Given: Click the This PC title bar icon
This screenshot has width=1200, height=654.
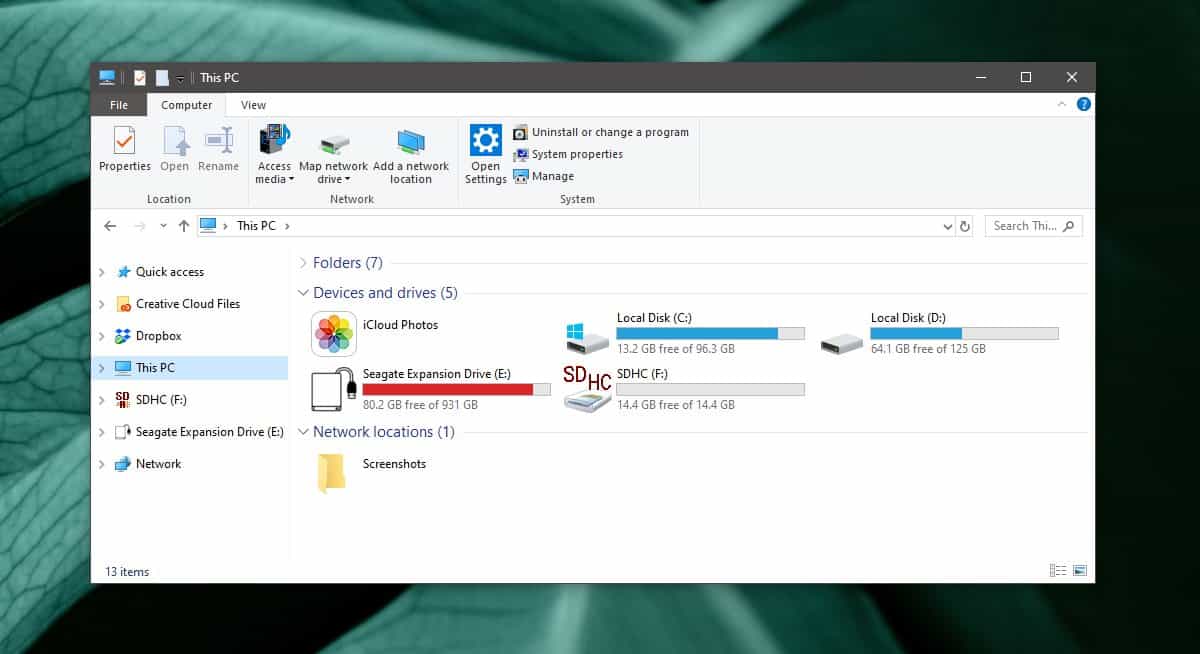Looking at the screenshot, I should coord(107,78).
